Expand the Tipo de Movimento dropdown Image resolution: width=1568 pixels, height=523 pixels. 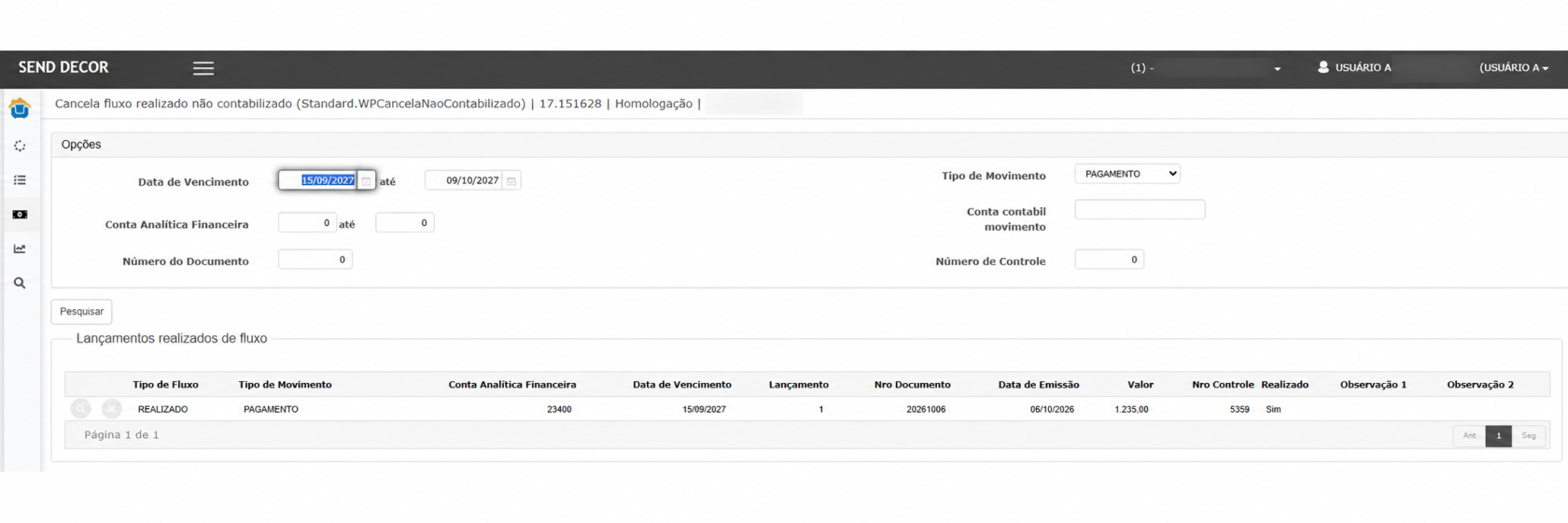(x=1127, y=174)
